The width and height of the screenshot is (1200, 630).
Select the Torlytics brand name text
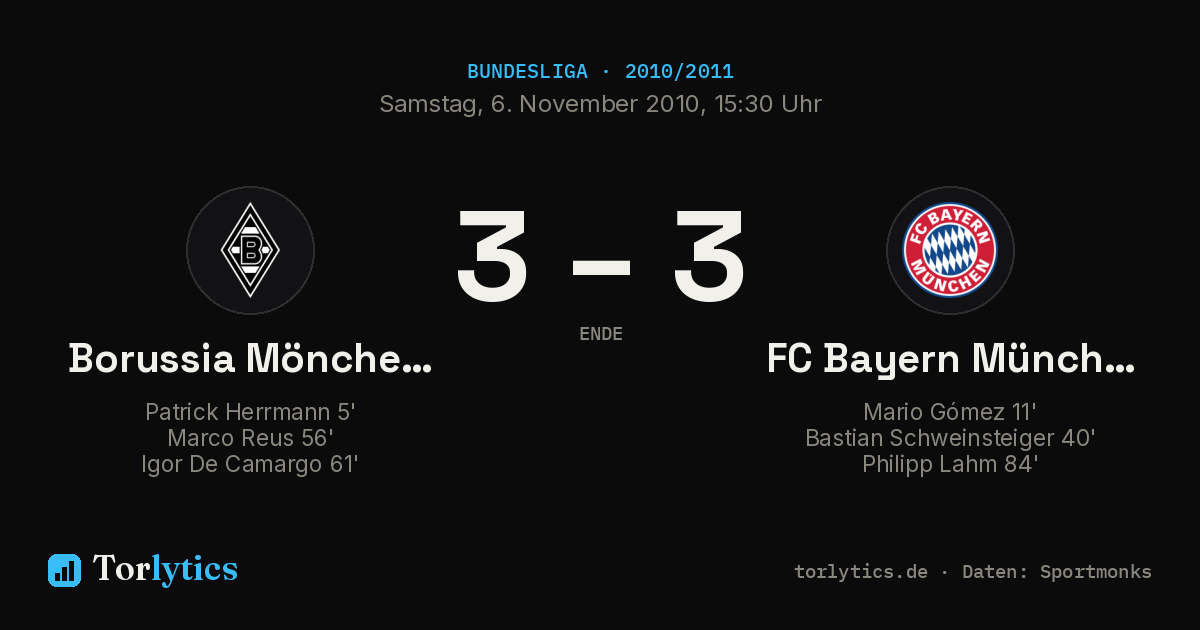[165, 569]
